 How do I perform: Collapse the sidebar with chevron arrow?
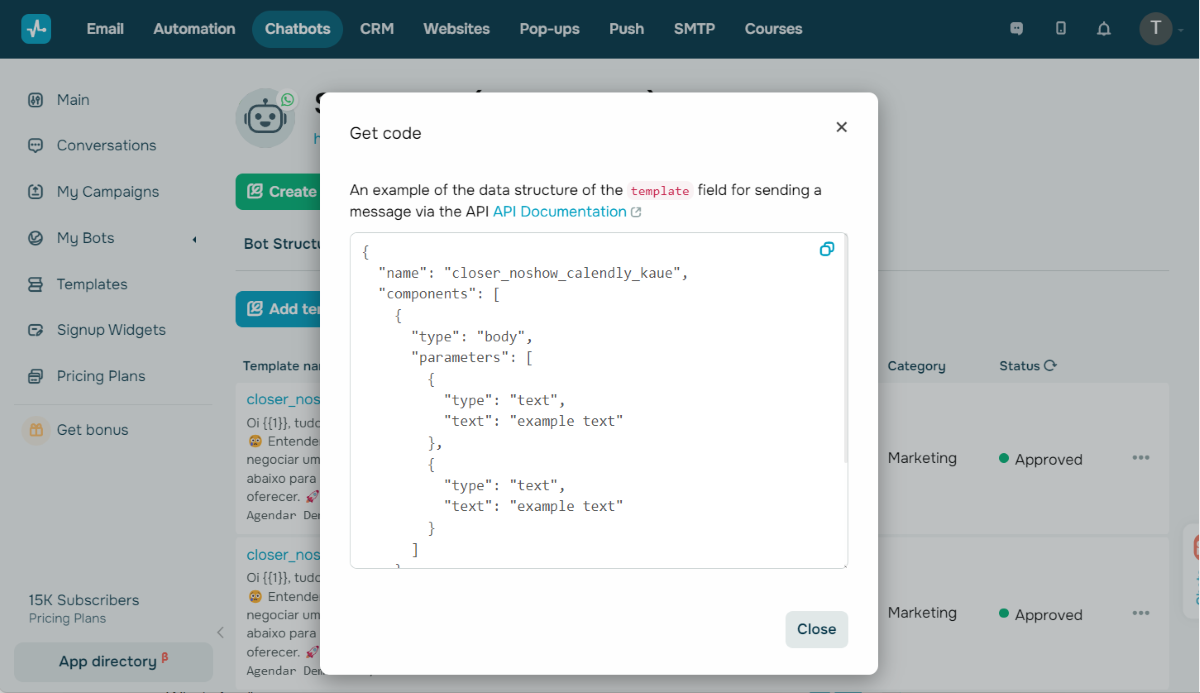point(220,632)
